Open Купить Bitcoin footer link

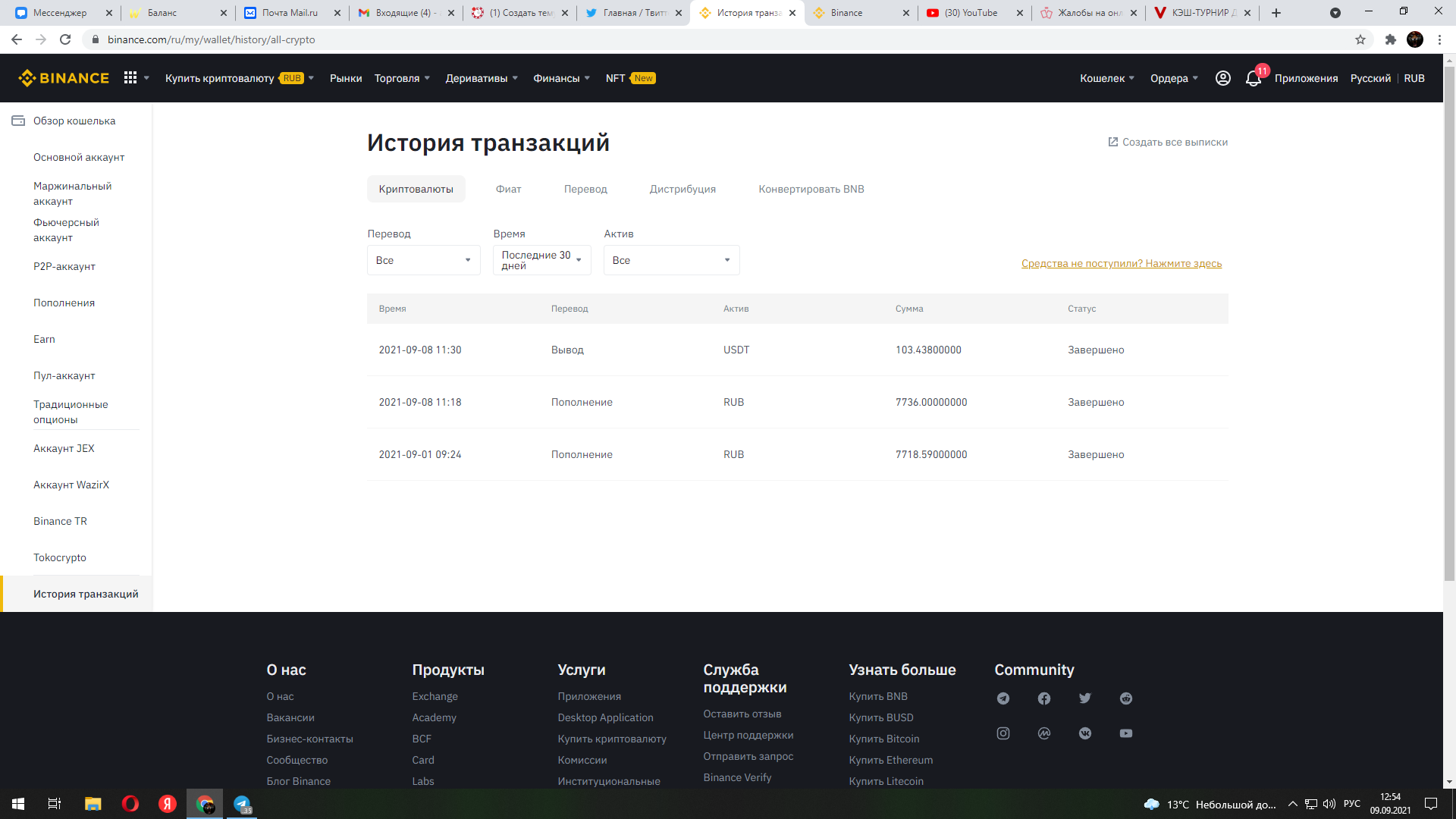(884, 739)
